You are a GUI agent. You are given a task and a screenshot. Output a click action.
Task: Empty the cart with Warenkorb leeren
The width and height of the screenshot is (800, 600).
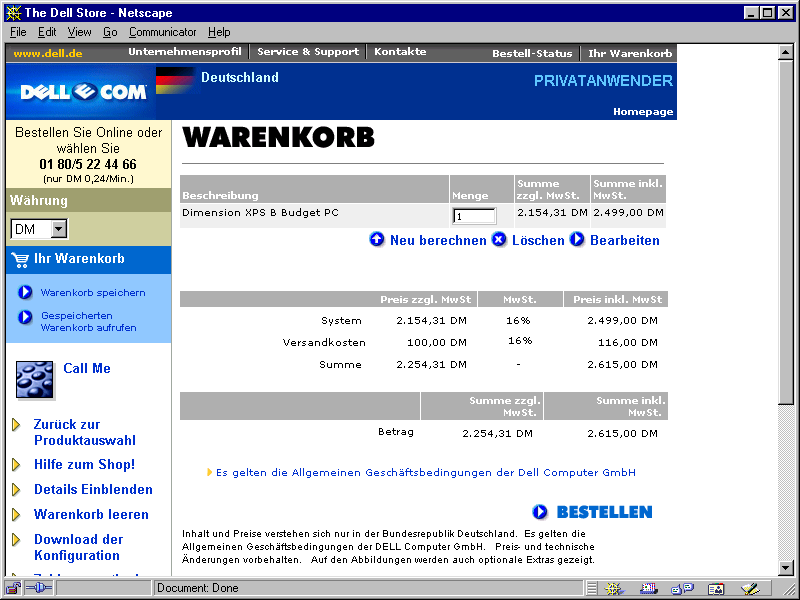pyautogui.click(x=91, y=514)
